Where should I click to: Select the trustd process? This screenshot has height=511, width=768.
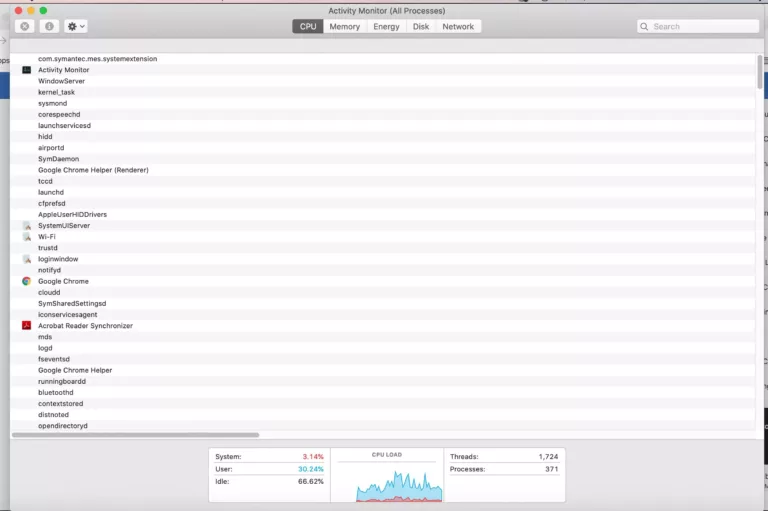pos(48,248)
